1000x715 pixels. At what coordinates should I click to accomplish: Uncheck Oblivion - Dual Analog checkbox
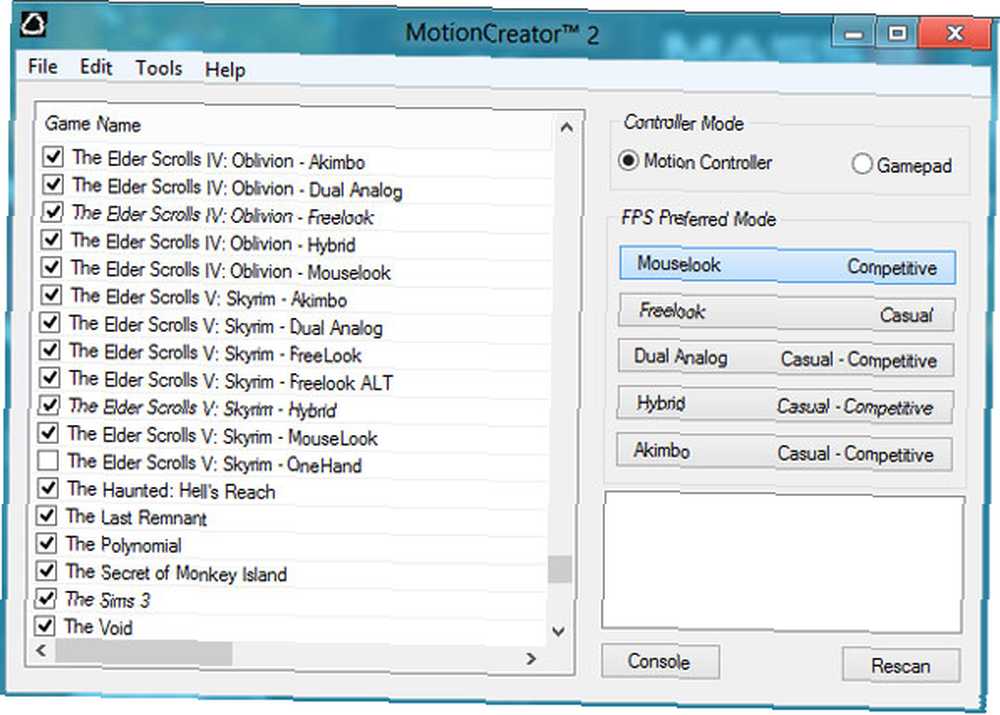click(53, 185)
